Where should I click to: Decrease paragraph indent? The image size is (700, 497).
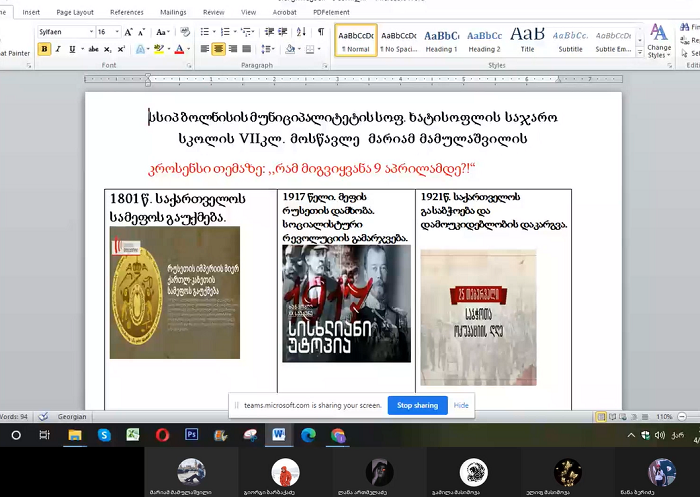pos(269,32)
